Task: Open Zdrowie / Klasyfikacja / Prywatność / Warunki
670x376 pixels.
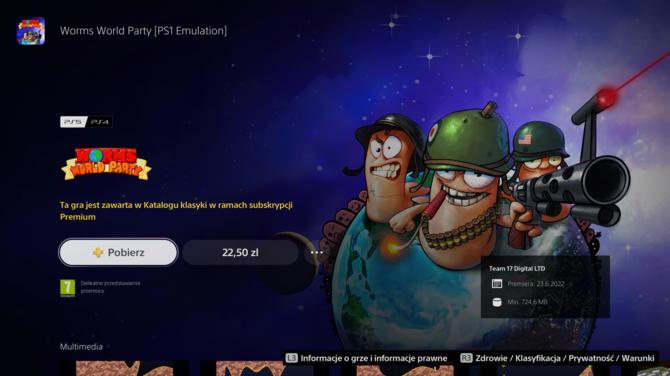Action: pos(564,358)
